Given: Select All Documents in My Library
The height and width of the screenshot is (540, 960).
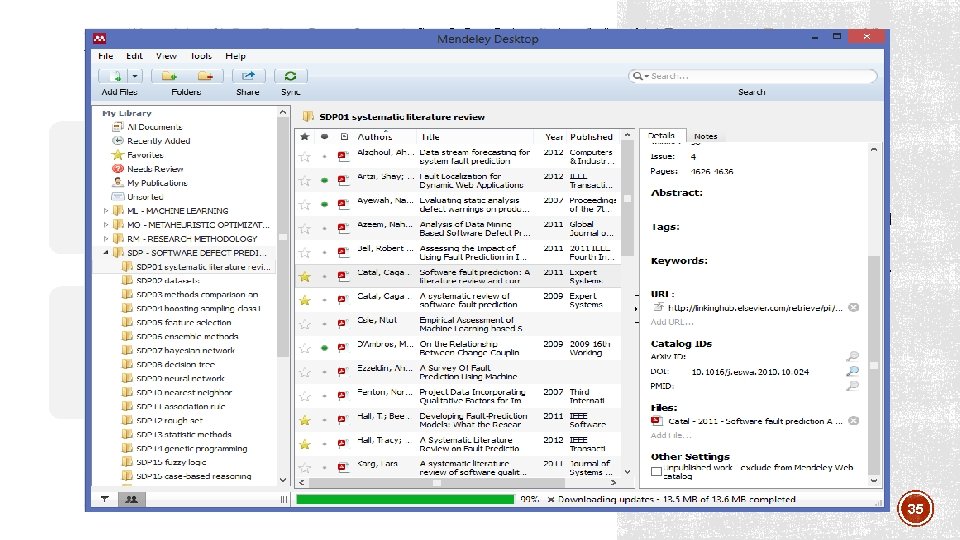Looking at the screenshot, I should tap(154, 127).
